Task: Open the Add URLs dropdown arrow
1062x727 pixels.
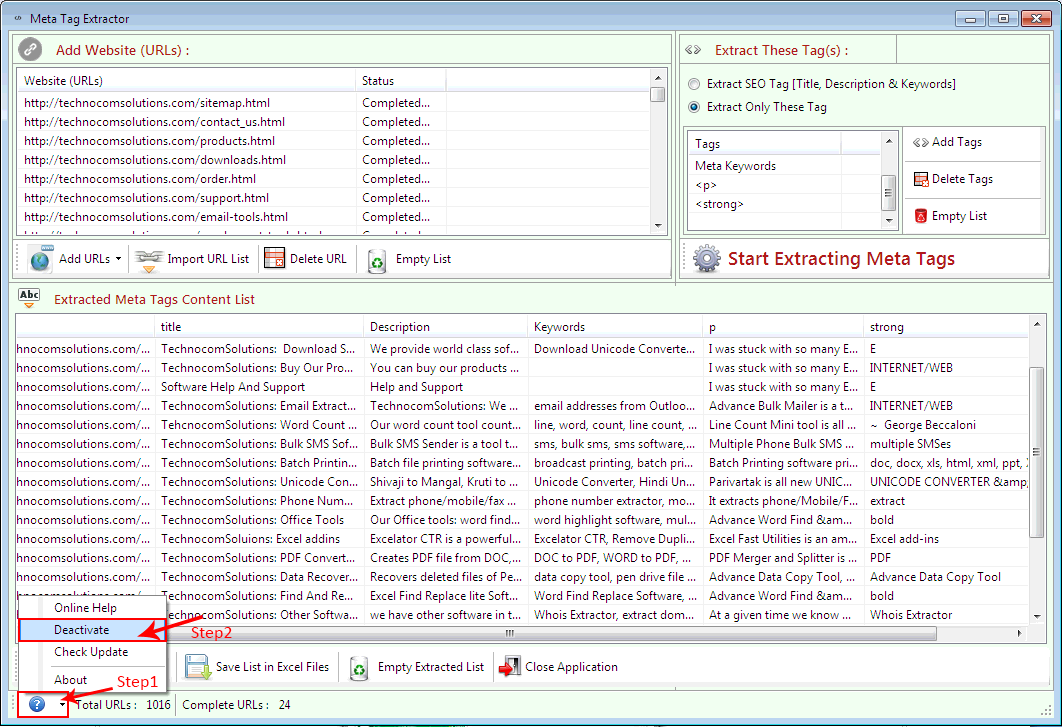Action: point(119,259)
